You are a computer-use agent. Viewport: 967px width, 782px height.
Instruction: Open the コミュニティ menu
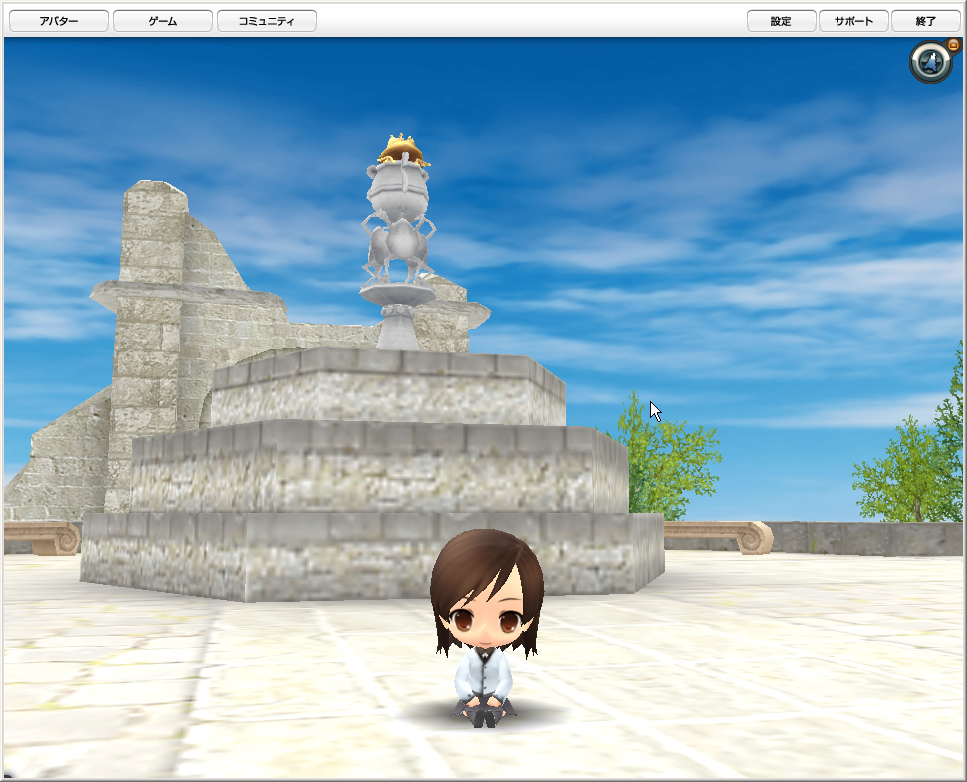266,21
